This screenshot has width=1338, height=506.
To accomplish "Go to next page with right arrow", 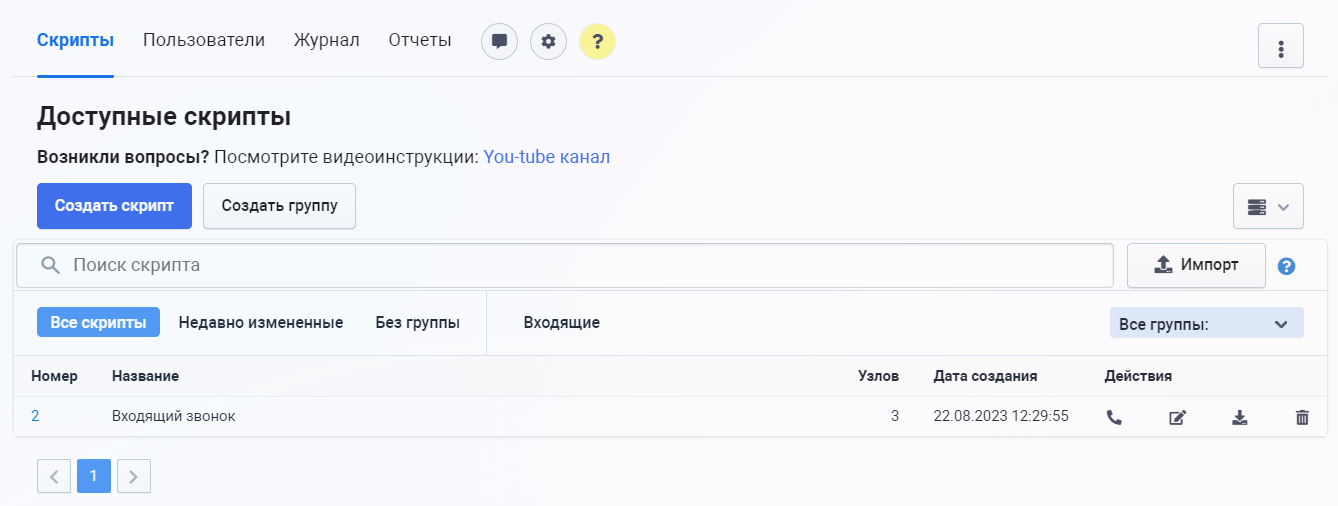I will [134, 477].
